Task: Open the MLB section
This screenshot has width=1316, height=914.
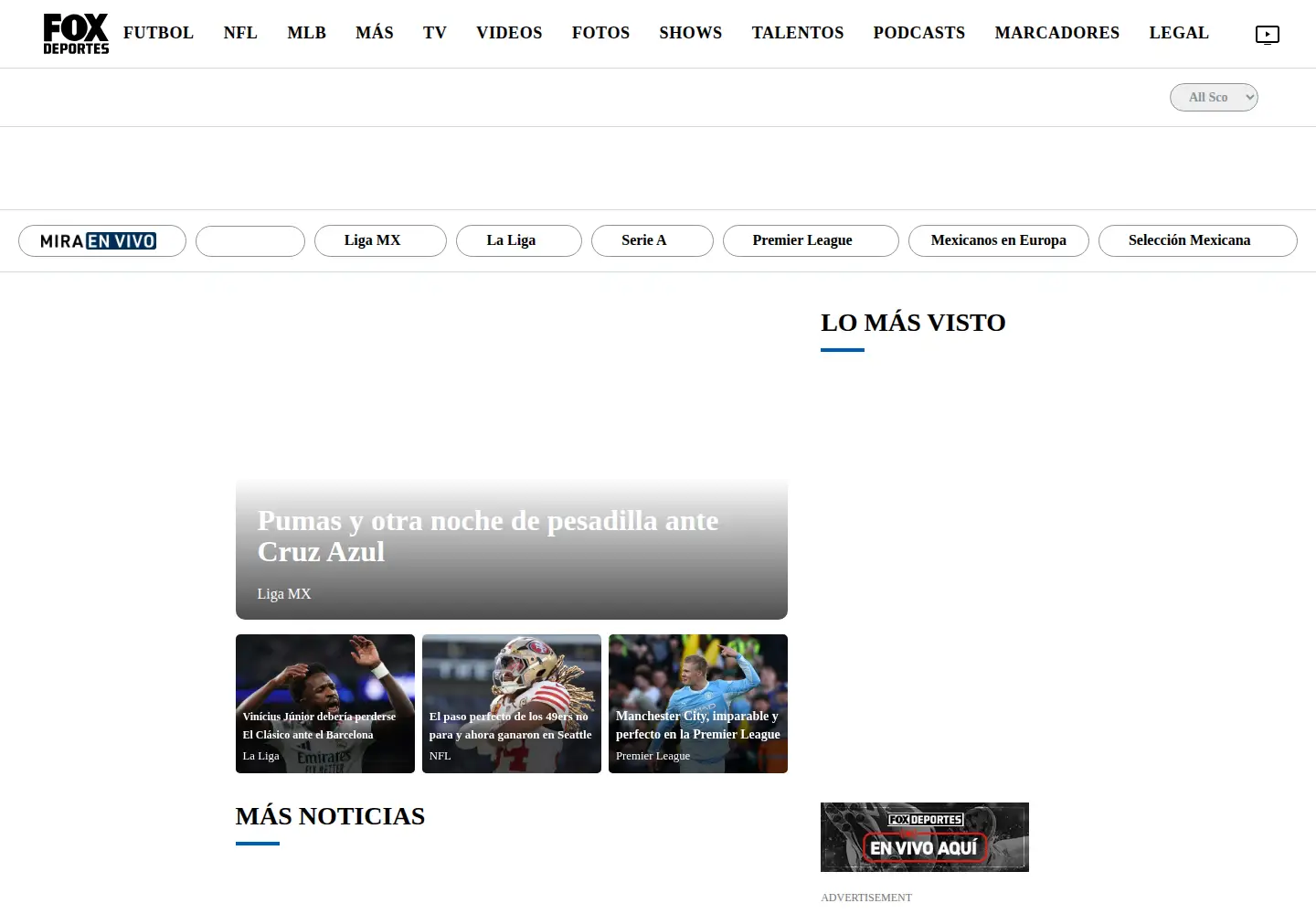Action: pos(307,33)
